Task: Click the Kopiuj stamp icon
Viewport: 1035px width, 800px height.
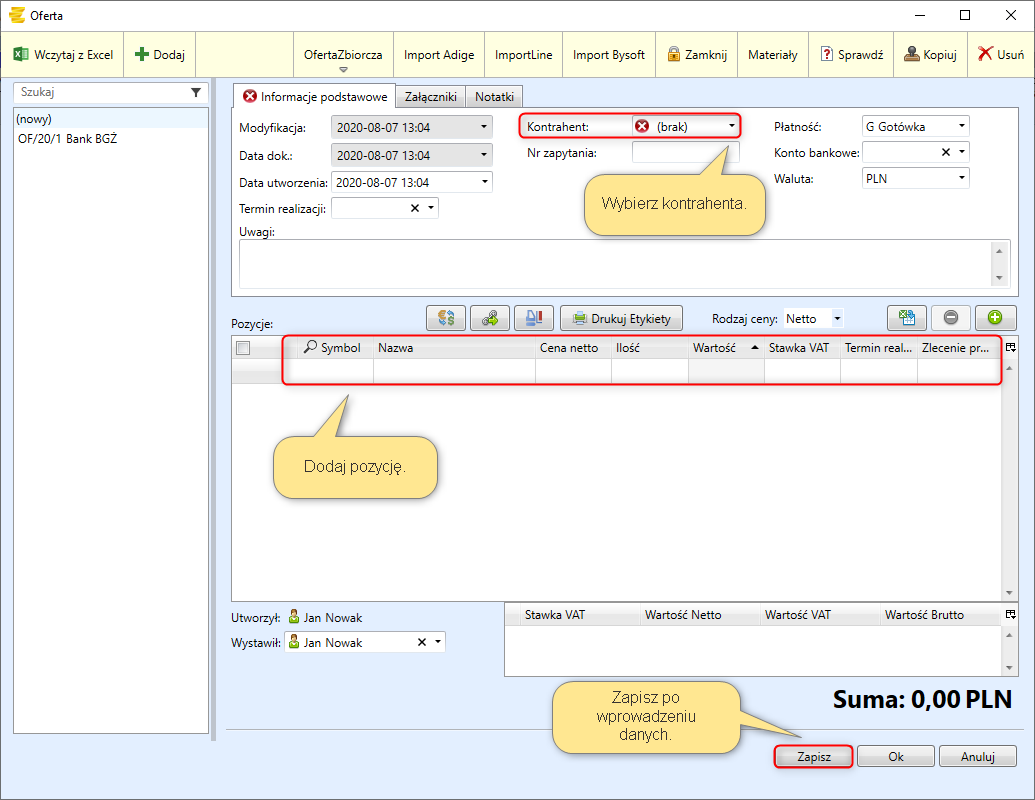Action: [x=912, y=54]
